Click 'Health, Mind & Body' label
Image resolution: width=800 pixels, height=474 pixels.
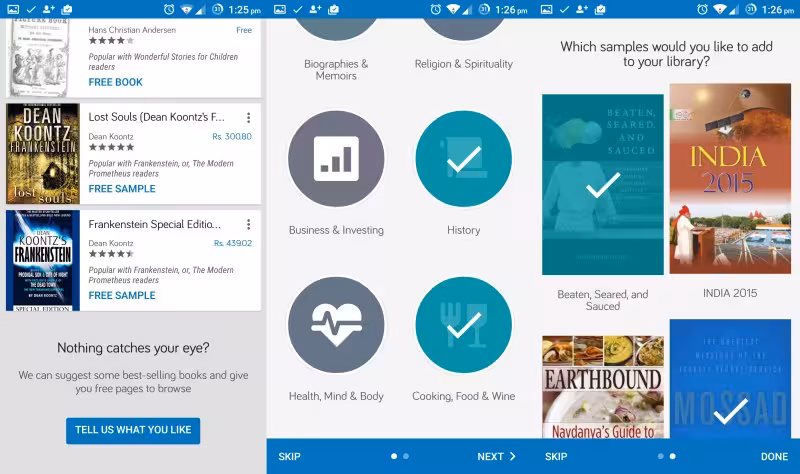[336, 396]
